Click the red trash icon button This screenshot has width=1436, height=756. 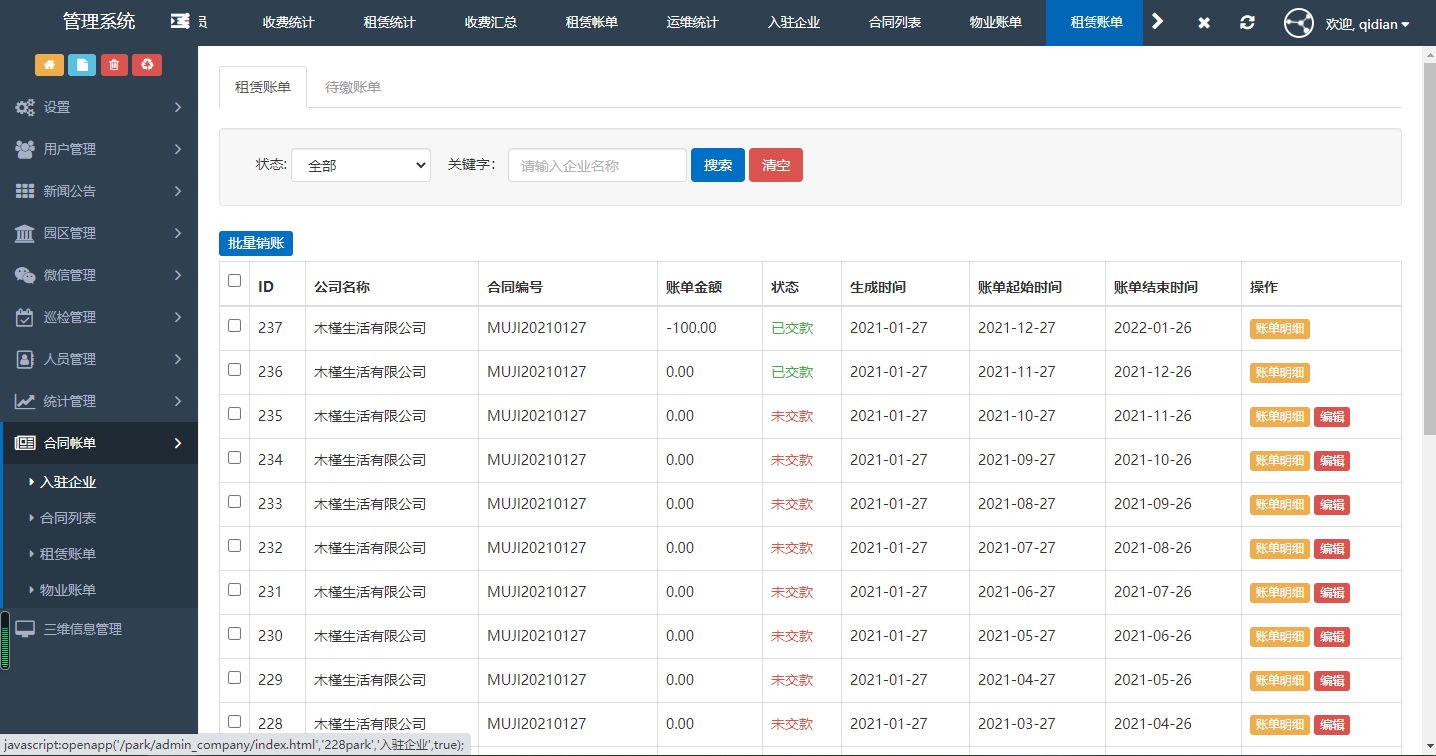pyautogui.click(x=114, y=65)
